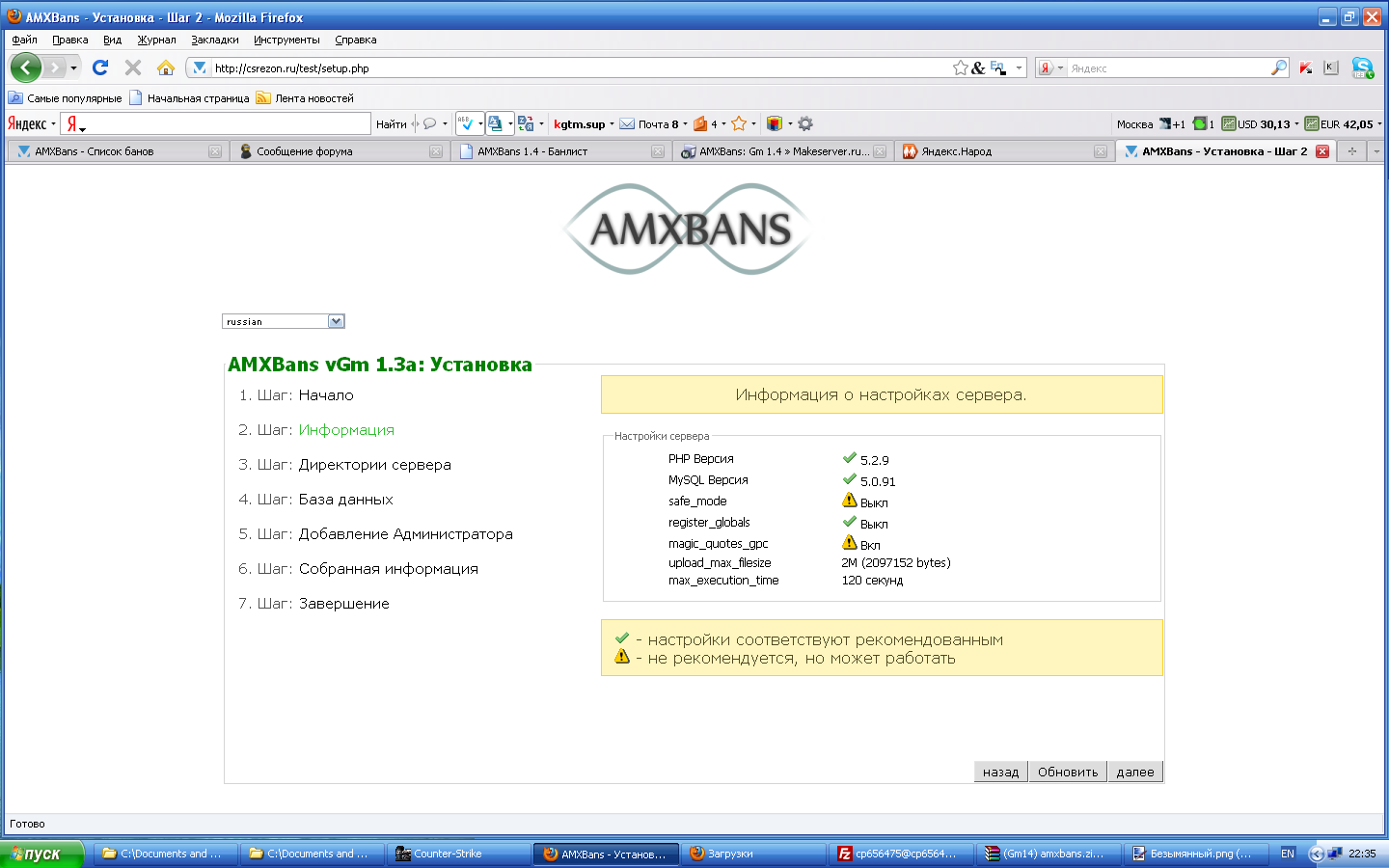Screen dimensions: 1389x868
Task: Close the AMXBans - Установка - Шаг 2 tab
Action: 1322,151
